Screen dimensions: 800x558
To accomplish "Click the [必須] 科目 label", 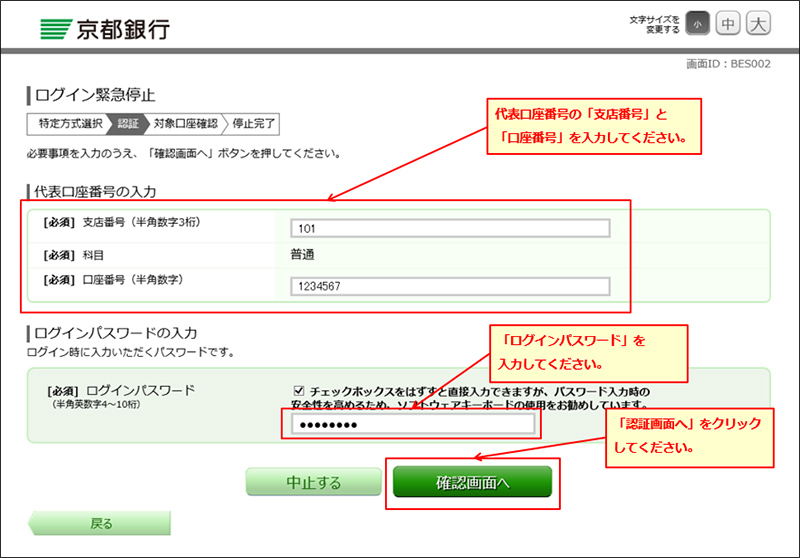I will tap(73, 255).
